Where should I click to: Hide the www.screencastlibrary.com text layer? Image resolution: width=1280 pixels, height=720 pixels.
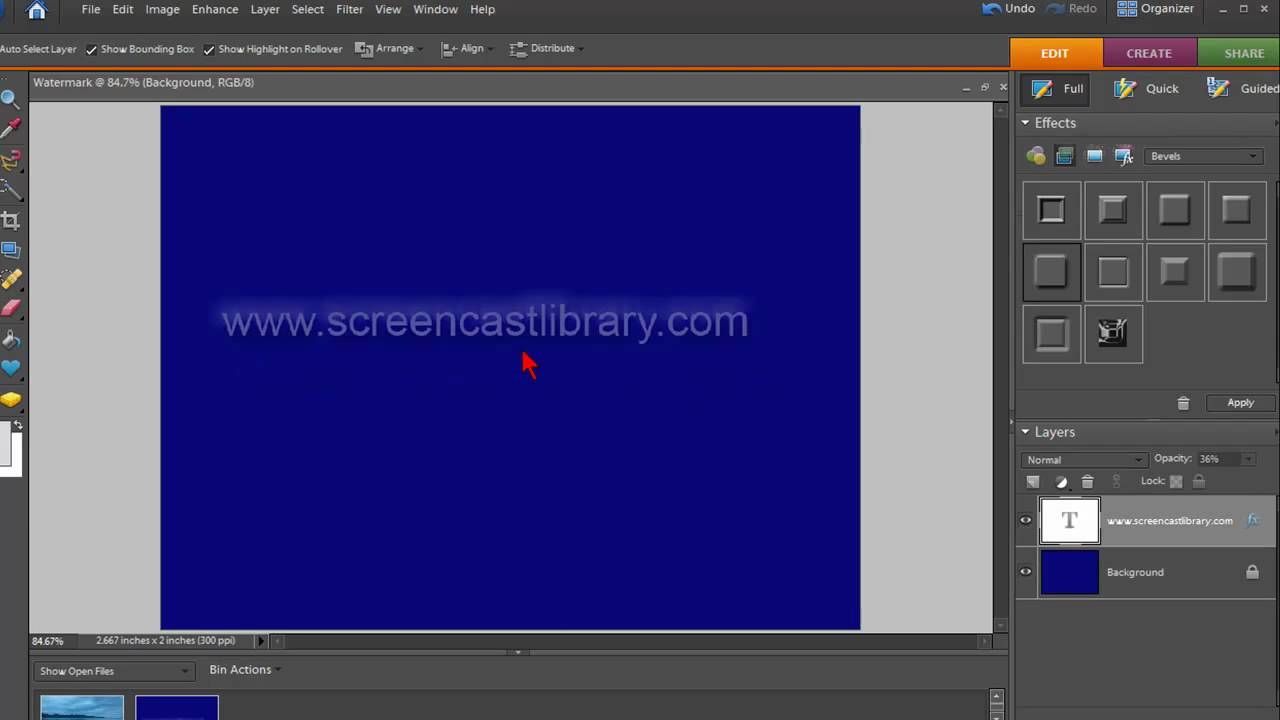1026,520
